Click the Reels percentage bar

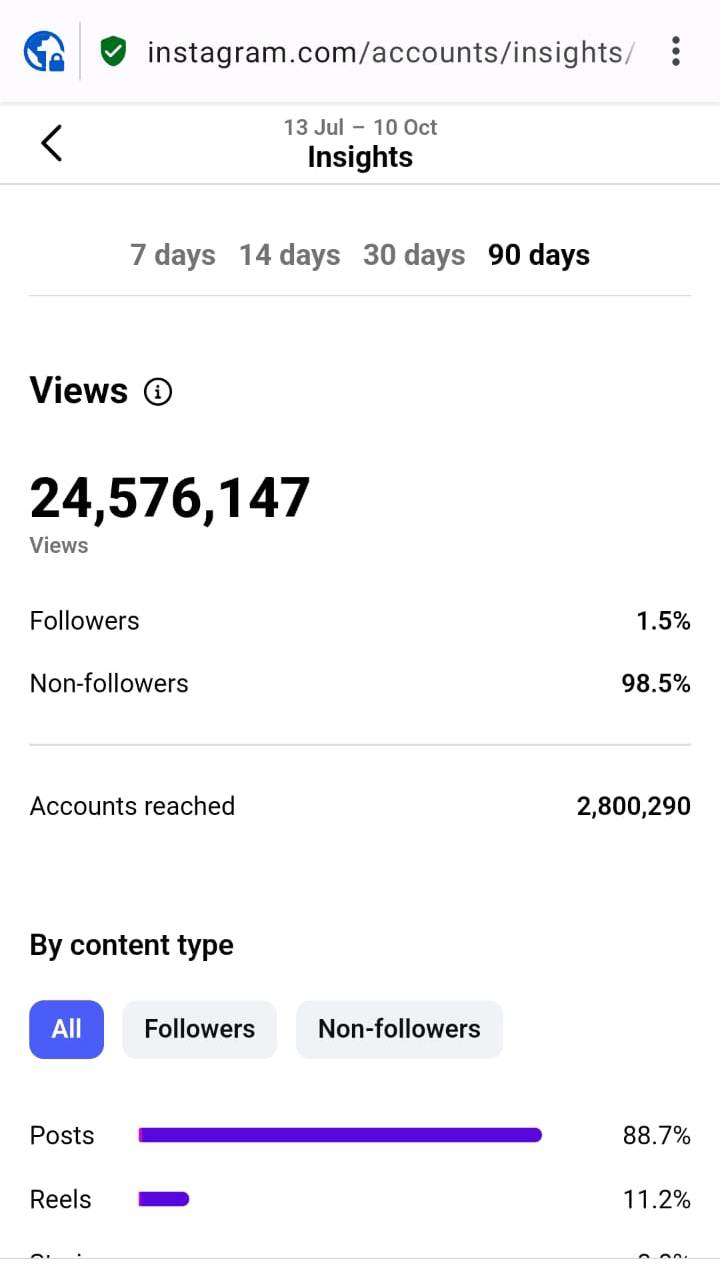(x=164, y=1199)
